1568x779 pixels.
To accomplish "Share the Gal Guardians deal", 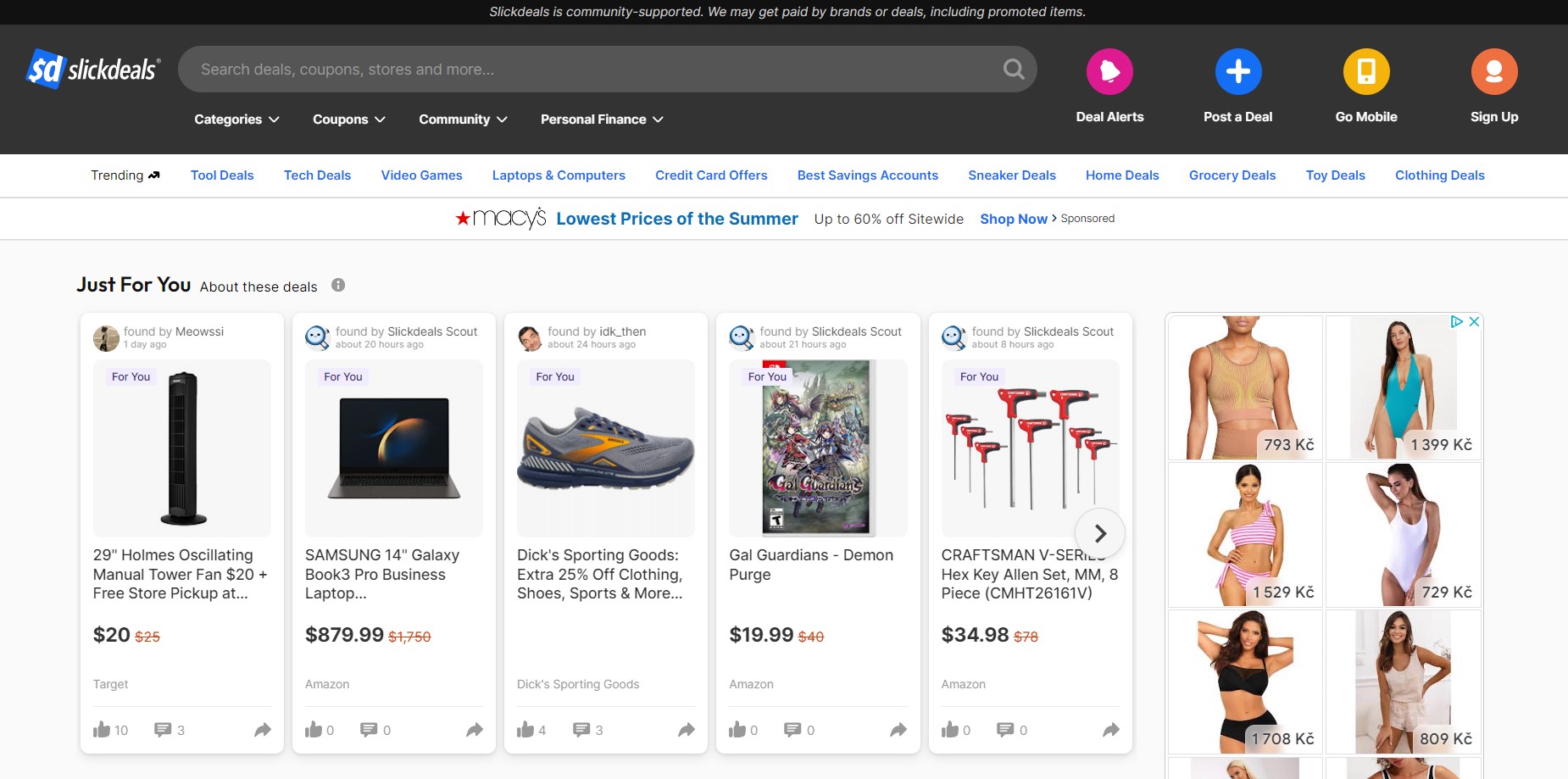I will point(898,730).
